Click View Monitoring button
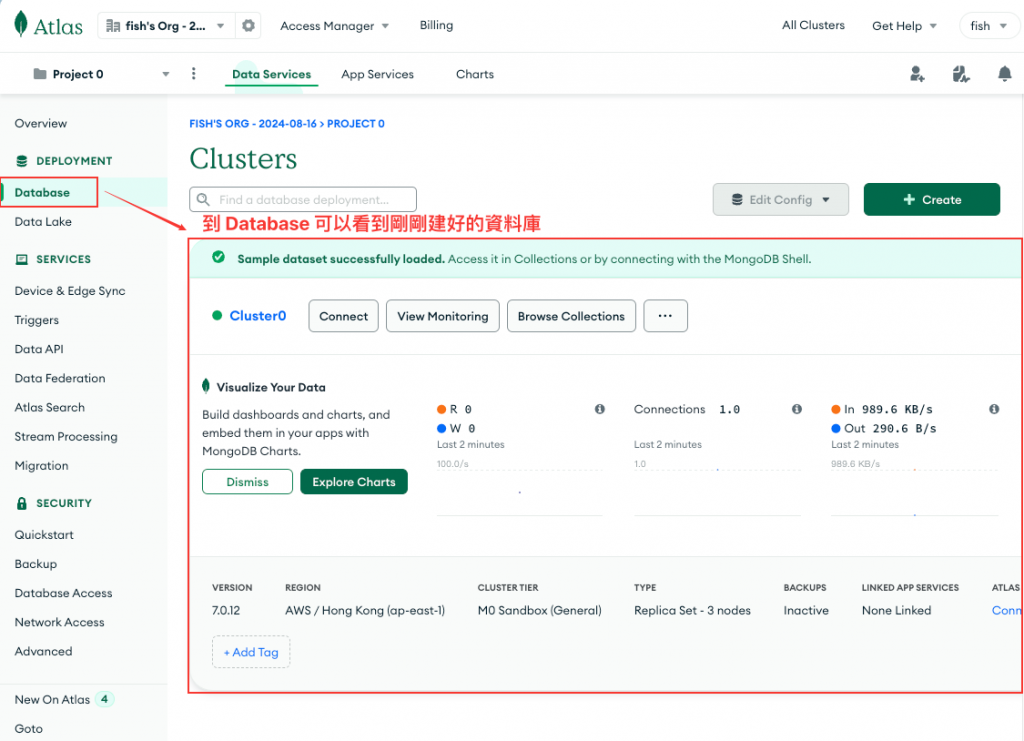The height and width of the screenshot is (741, 1024). (x=443, y=316)
